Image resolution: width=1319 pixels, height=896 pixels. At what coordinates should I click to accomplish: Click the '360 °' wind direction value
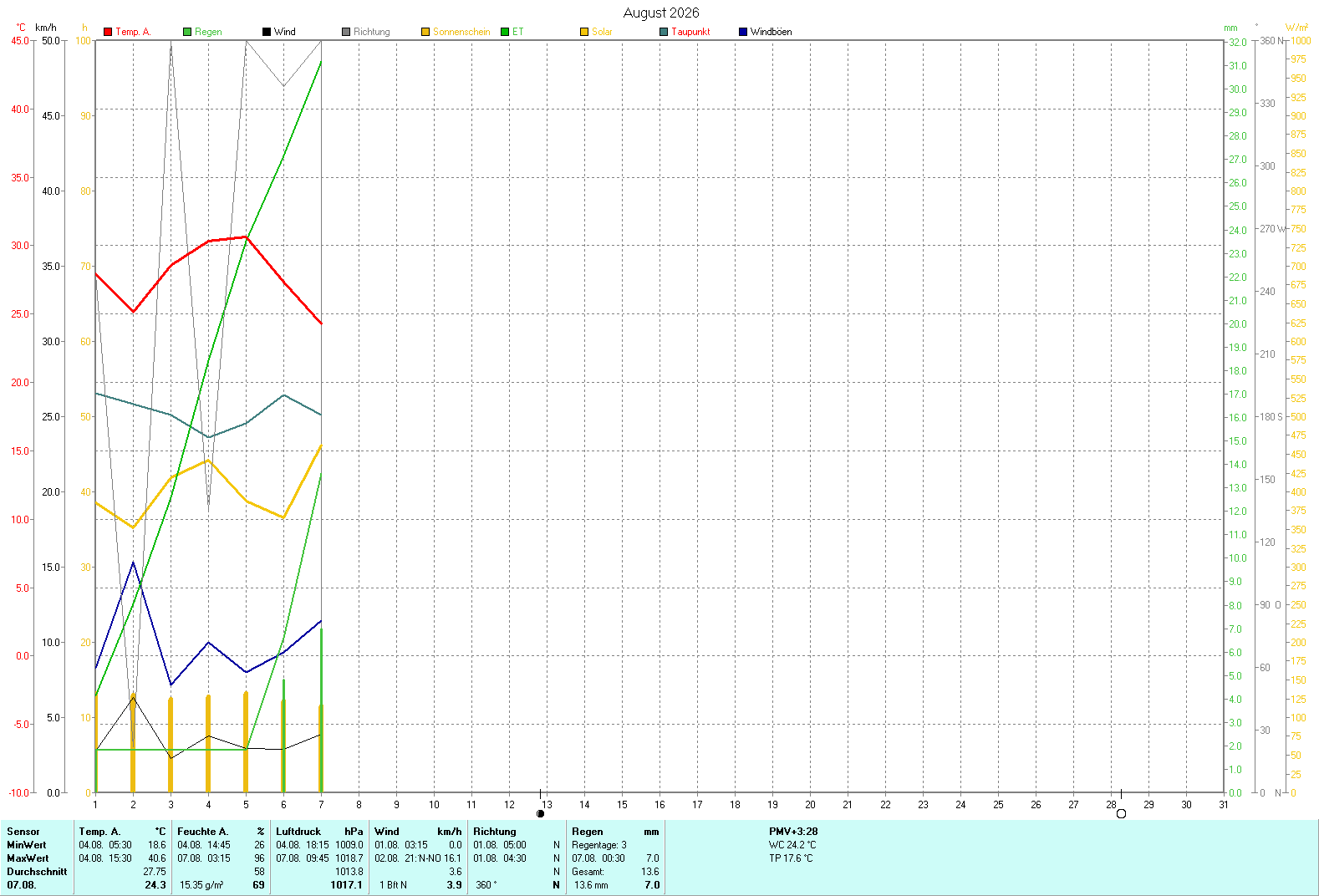pos(486,885)
